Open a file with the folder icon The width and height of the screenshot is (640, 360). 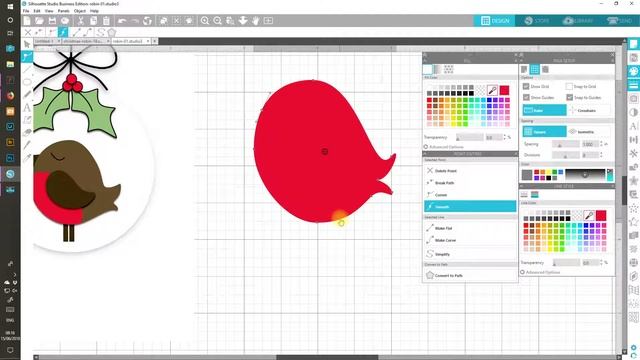[39, 20]
